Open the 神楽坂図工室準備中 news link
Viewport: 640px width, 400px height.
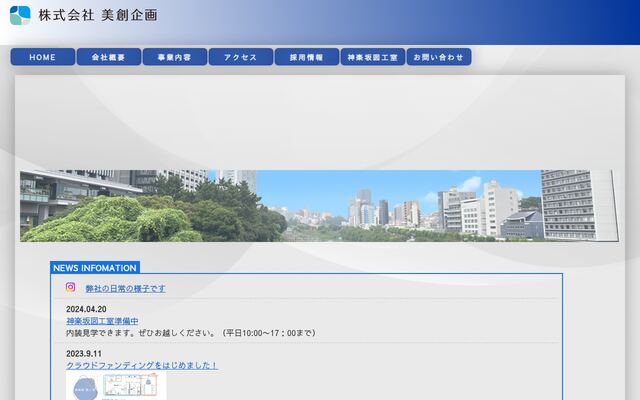(102, 321)
